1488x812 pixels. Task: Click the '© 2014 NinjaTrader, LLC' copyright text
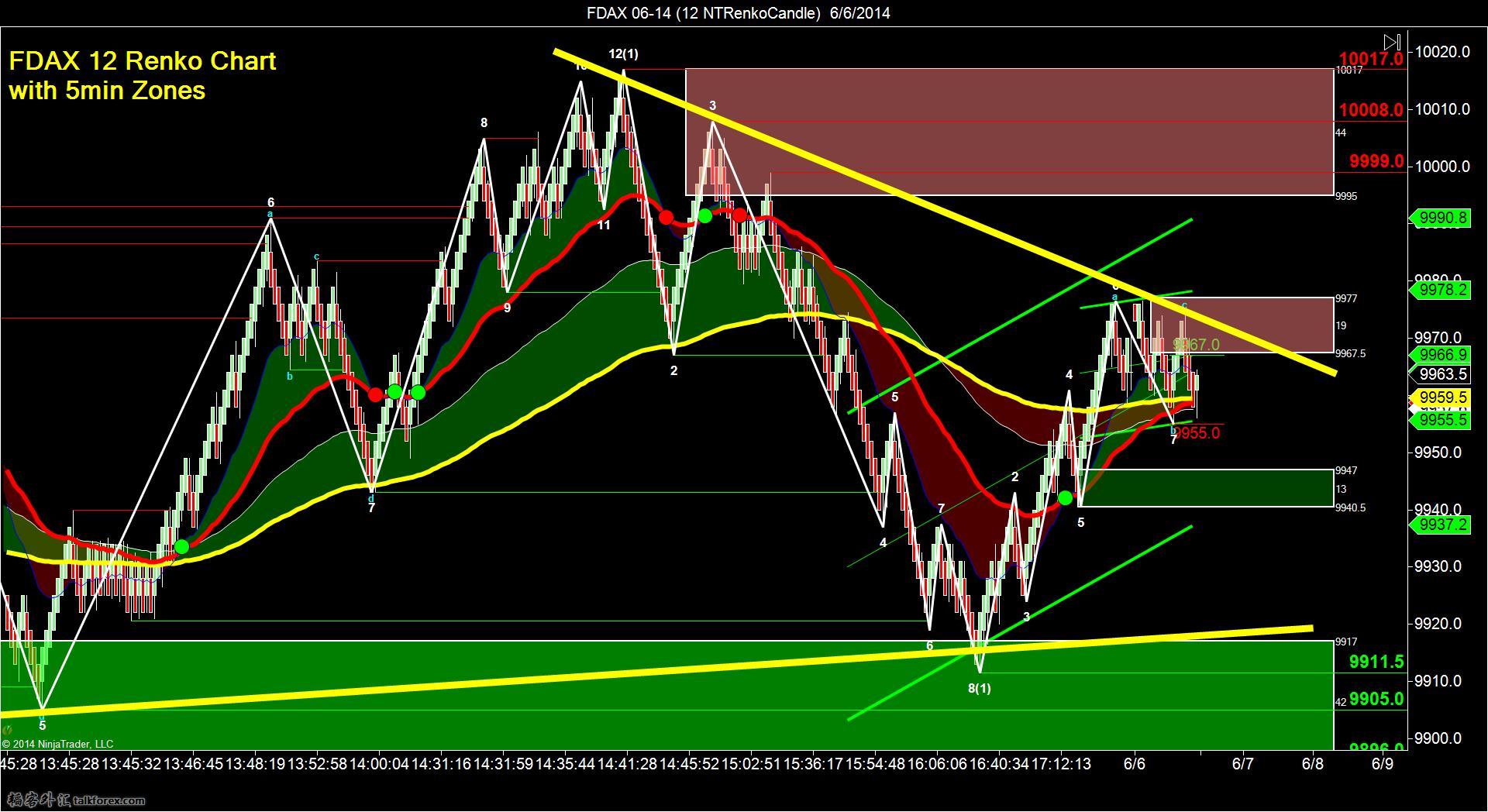click(57, 744)
